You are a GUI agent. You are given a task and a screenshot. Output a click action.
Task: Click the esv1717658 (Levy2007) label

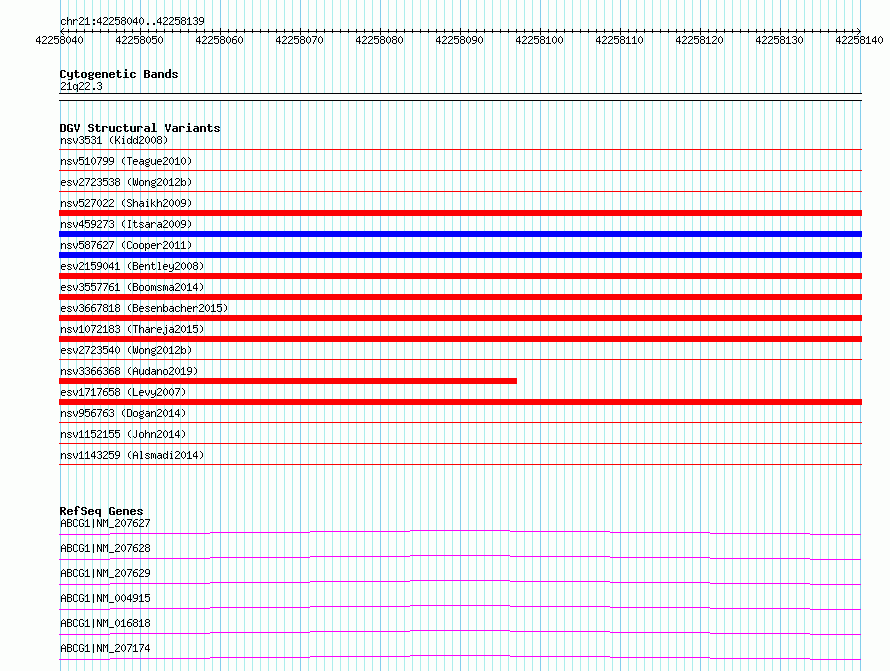pyautogui.click(x=123, y=392)
